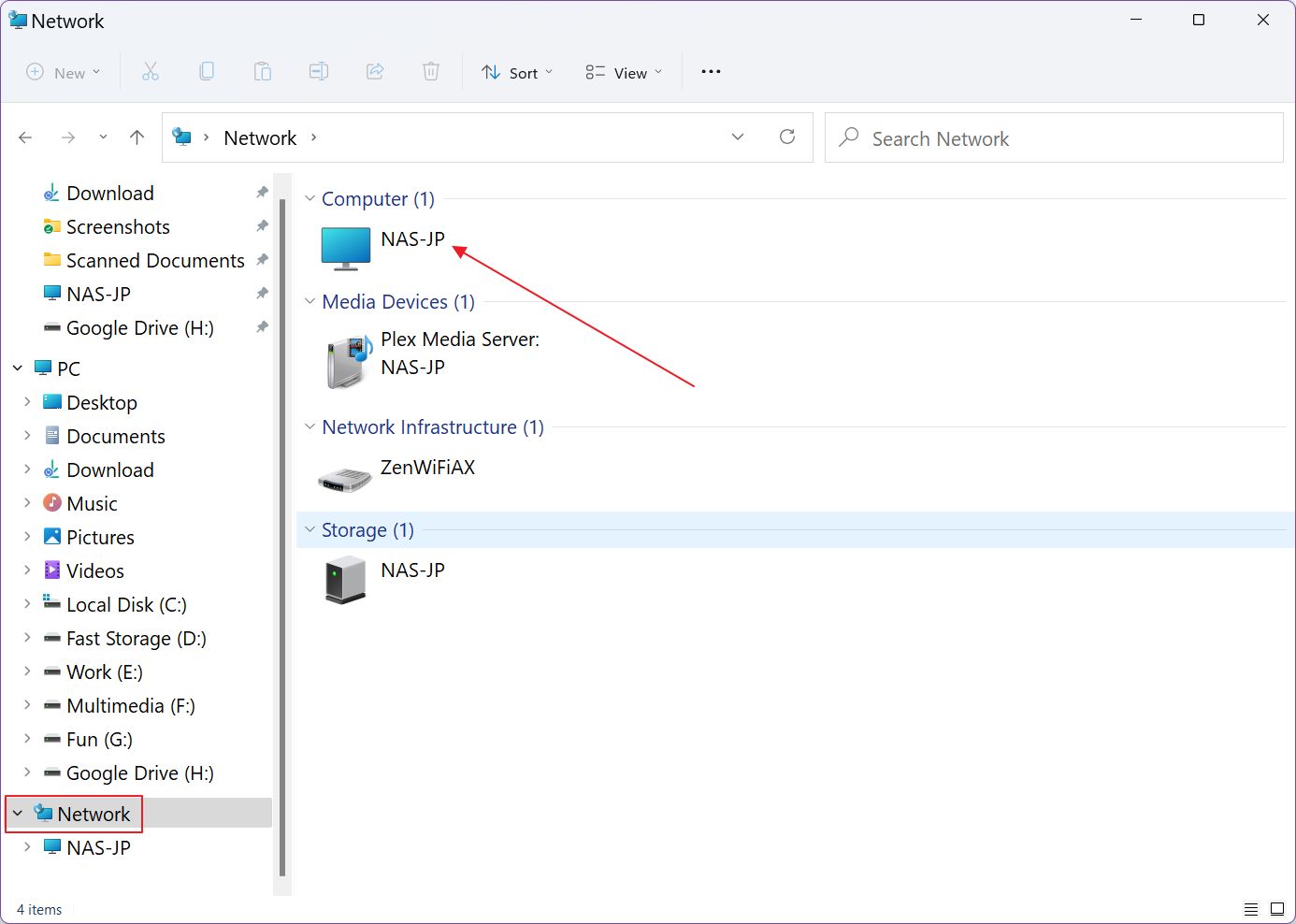This screenshot has height=924, width=1296.
Task: Open the See more ellipsis menu
Action: pyautogui.click(x=711, y=72)
